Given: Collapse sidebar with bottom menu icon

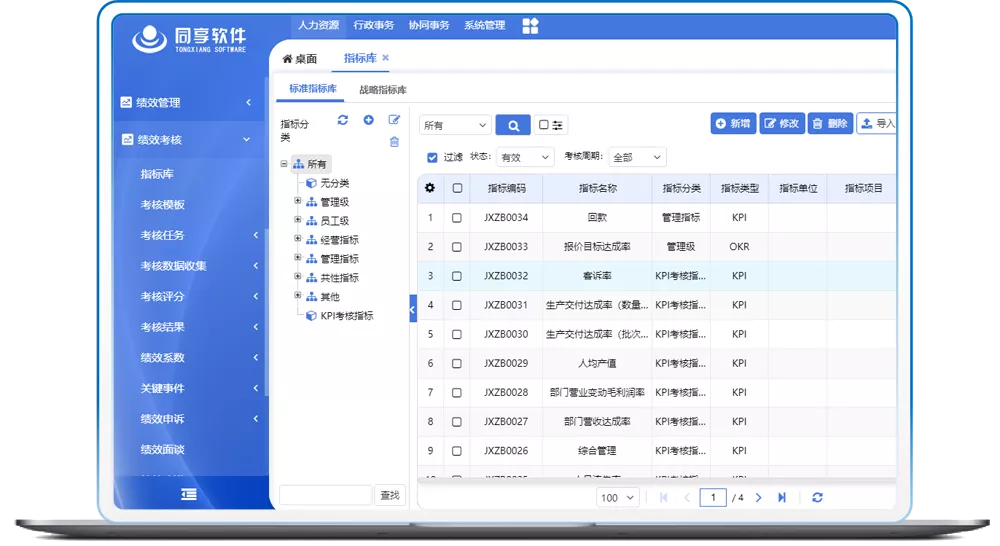Looking at the screenshot, I should click(189, 494).
